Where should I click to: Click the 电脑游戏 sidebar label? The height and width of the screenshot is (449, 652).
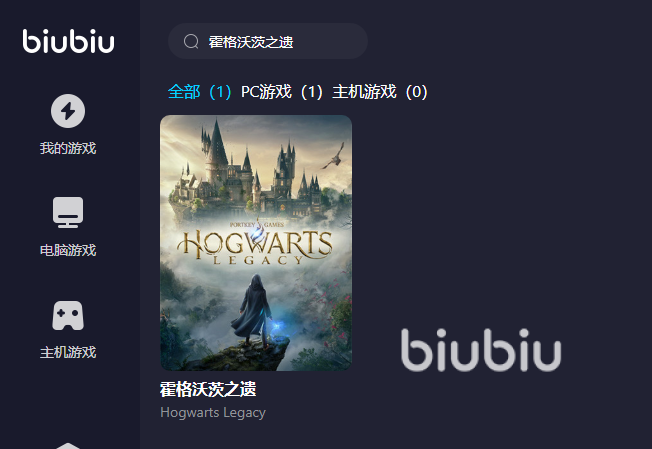coord(68,250)
